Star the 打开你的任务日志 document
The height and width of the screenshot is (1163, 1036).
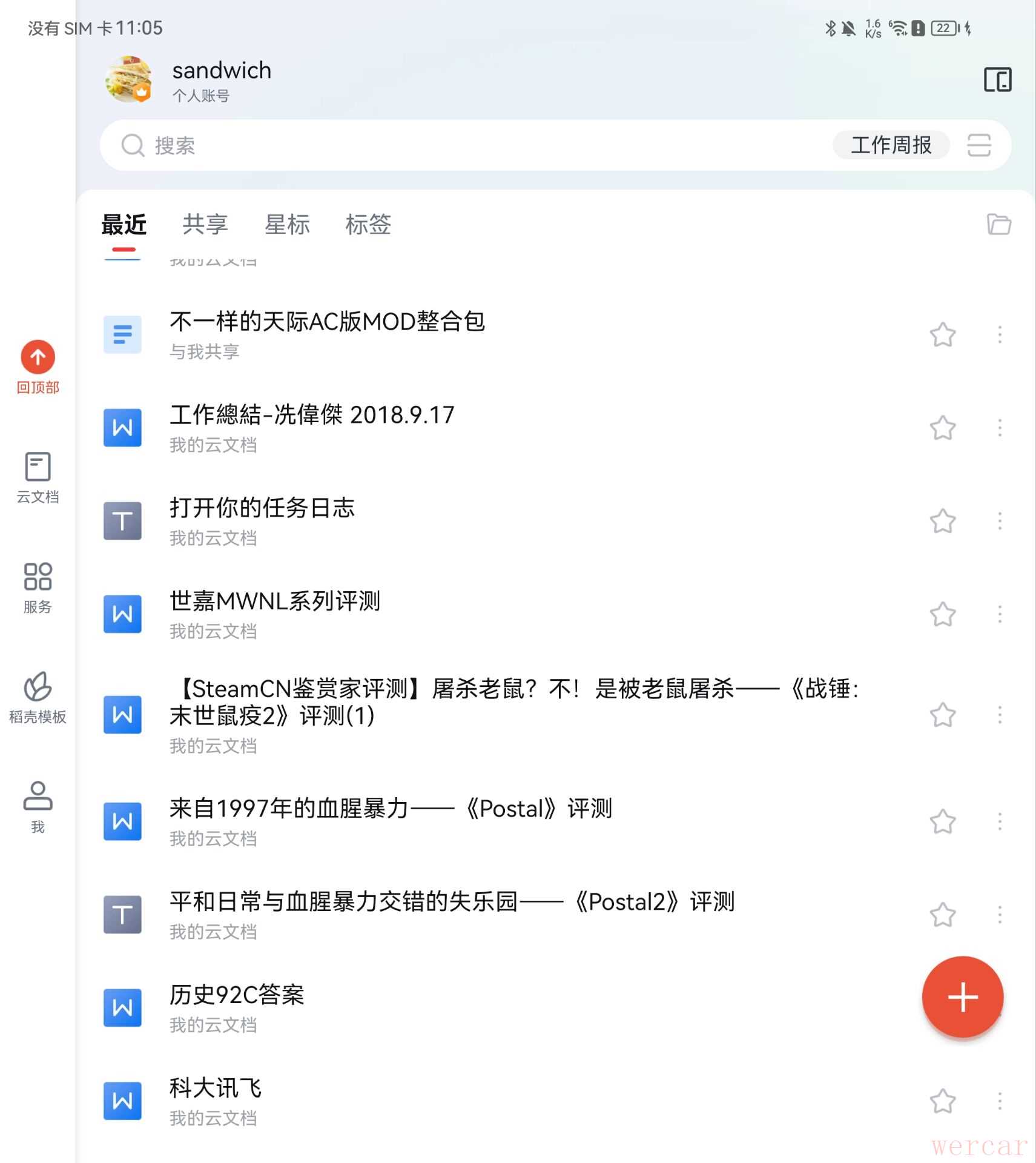click(942, 522)
